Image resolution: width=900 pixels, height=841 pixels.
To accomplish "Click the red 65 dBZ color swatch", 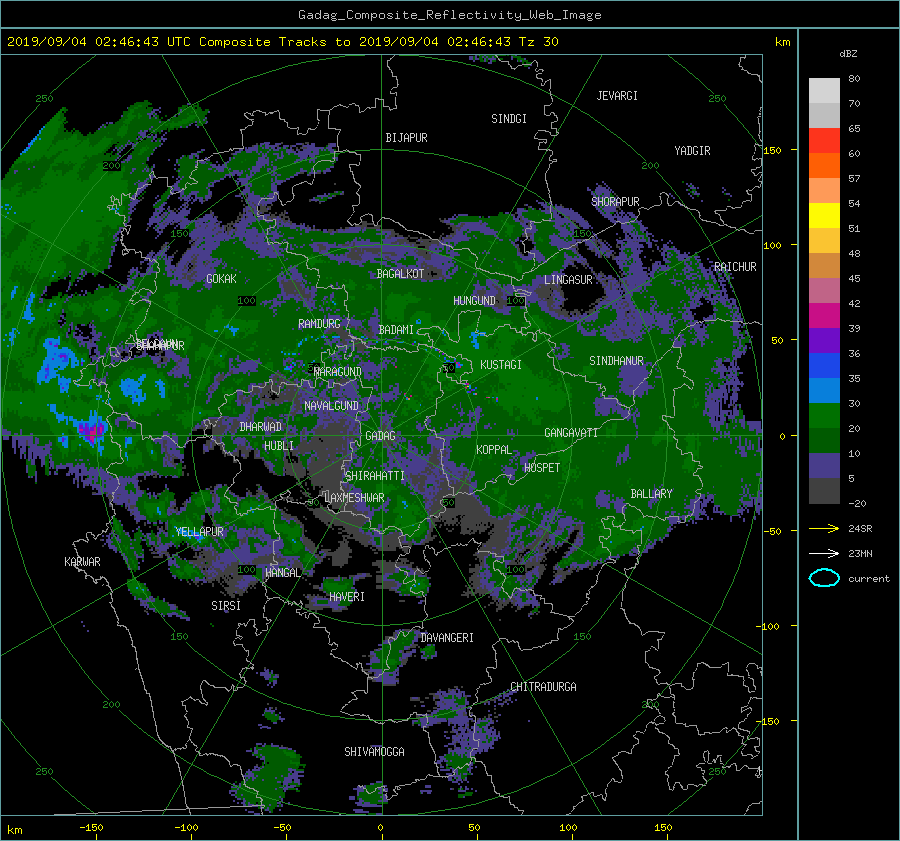I will click(x=824, y=140).
